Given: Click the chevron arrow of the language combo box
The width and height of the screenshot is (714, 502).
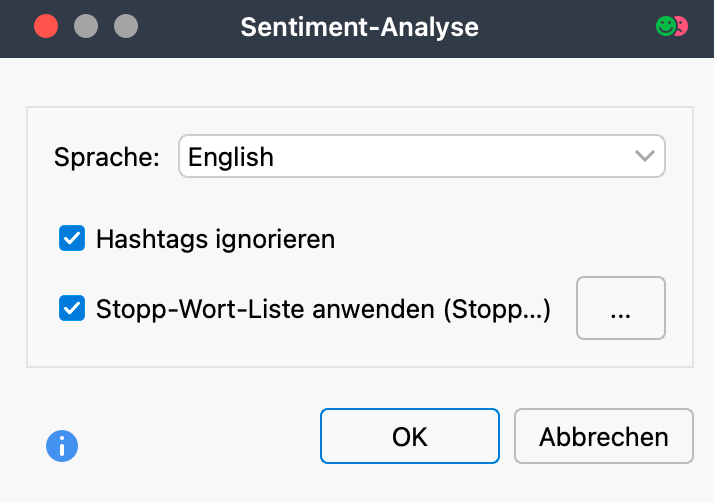Looking at the screenshot, I should (646, 157).
